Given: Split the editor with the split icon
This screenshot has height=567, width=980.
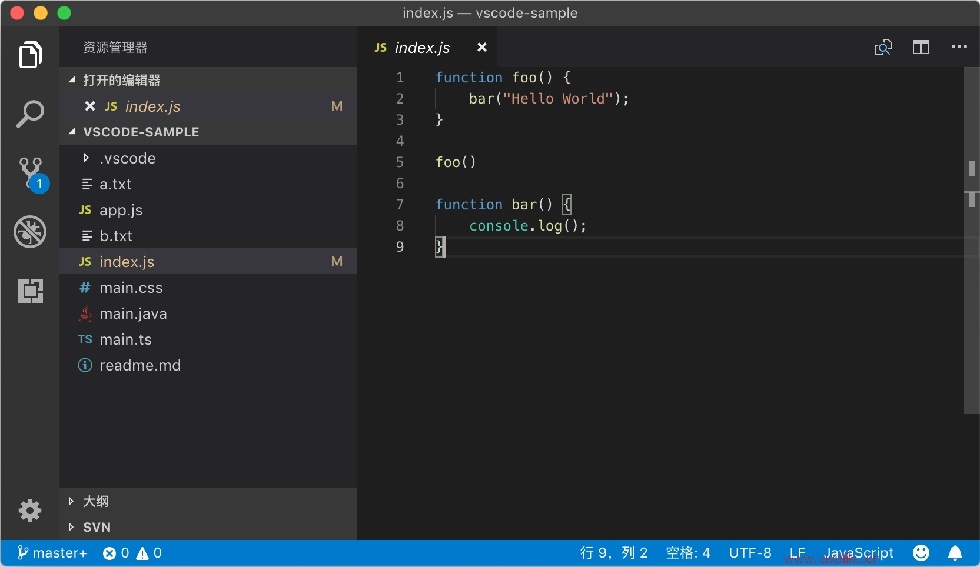Looking at the screenshot, I should [921, 48].
